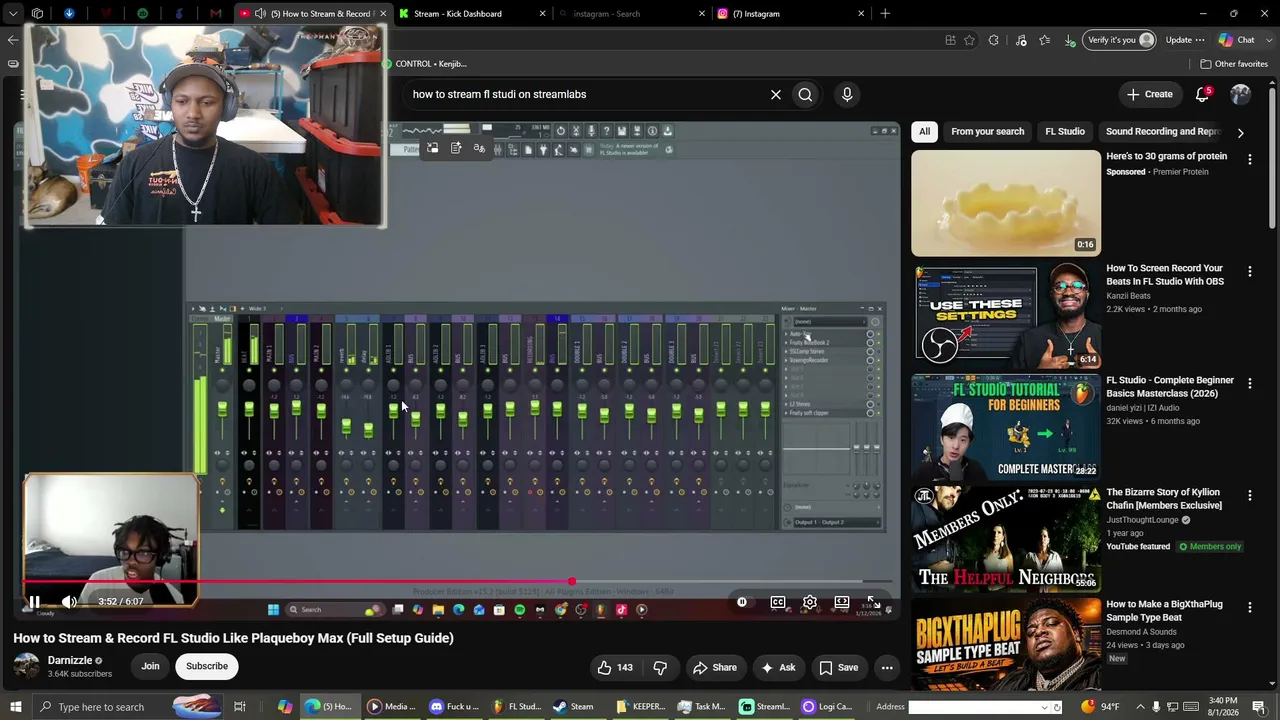Open the Darnizzle channel avatar
1280x720 pixels.
27,666
